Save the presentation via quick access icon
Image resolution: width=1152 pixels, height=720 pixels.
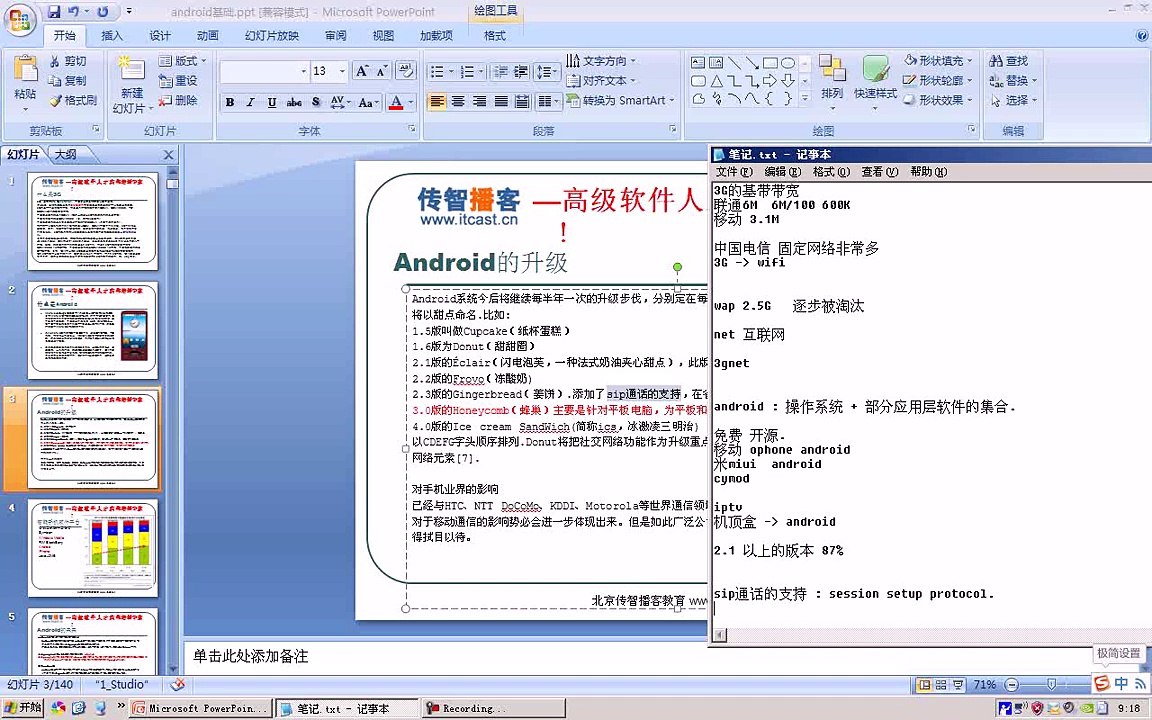[54, 11]
